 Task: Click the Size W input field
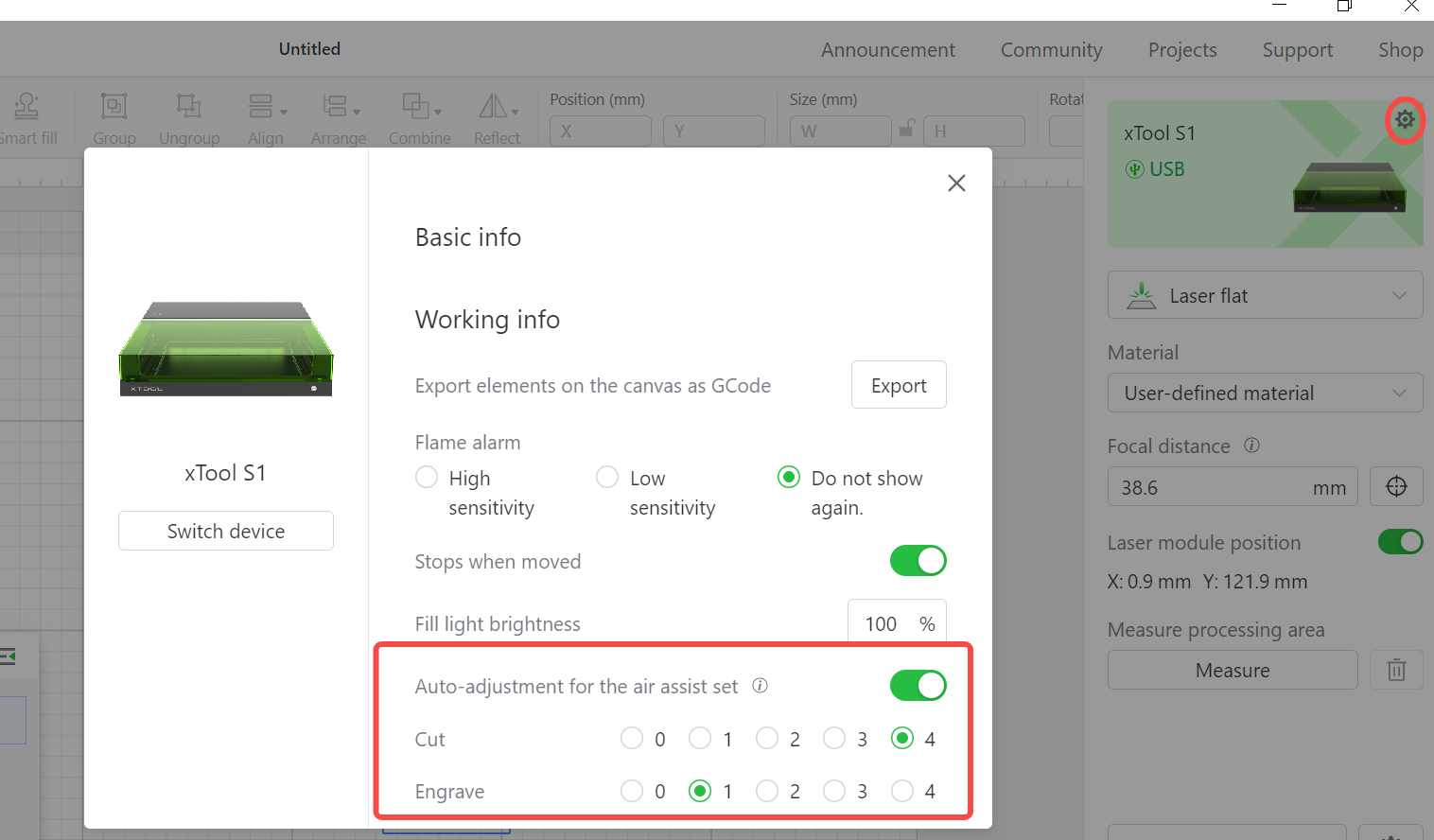(841, 131)
